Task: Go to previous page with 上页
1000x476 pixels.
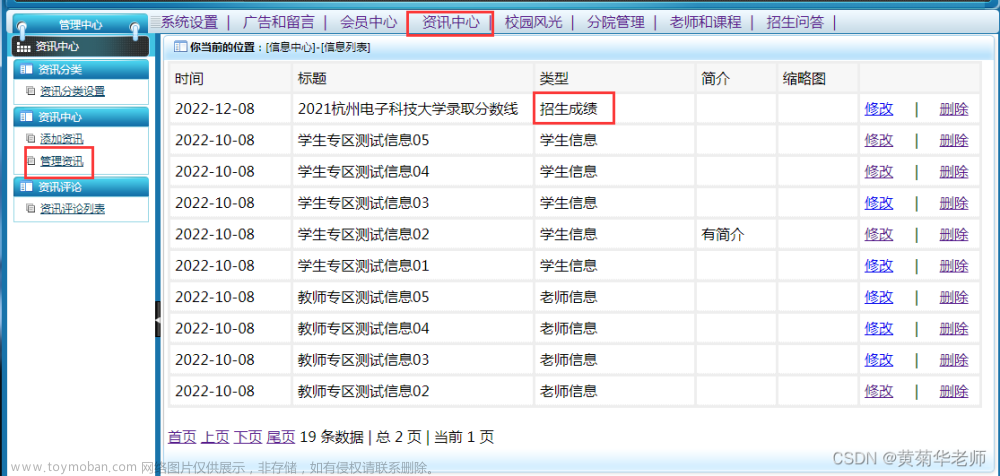Action: (x=215, y=437)
